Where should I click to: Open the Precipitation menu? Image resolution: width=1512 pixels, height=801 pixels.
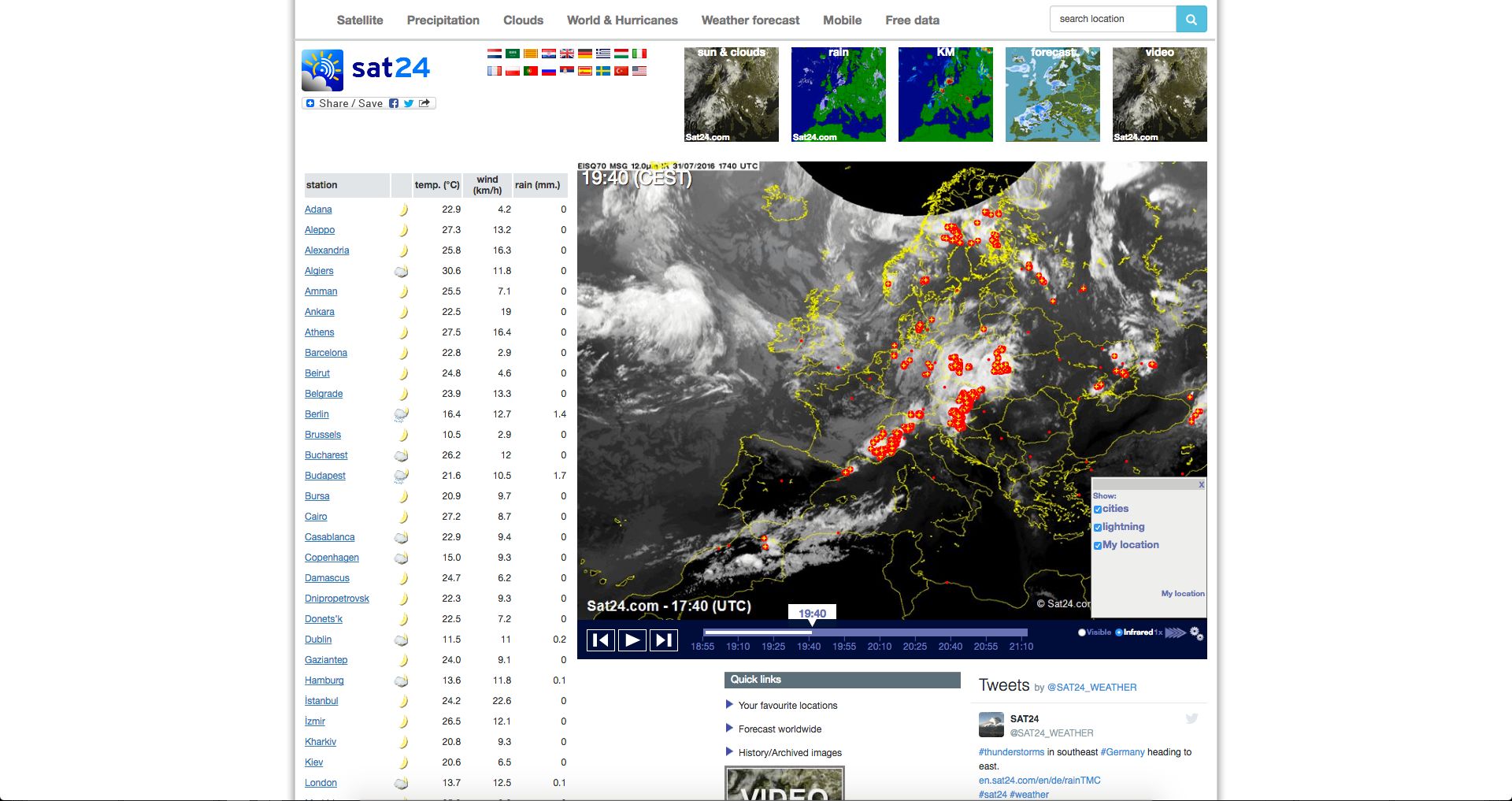click(x=443, y=20)
